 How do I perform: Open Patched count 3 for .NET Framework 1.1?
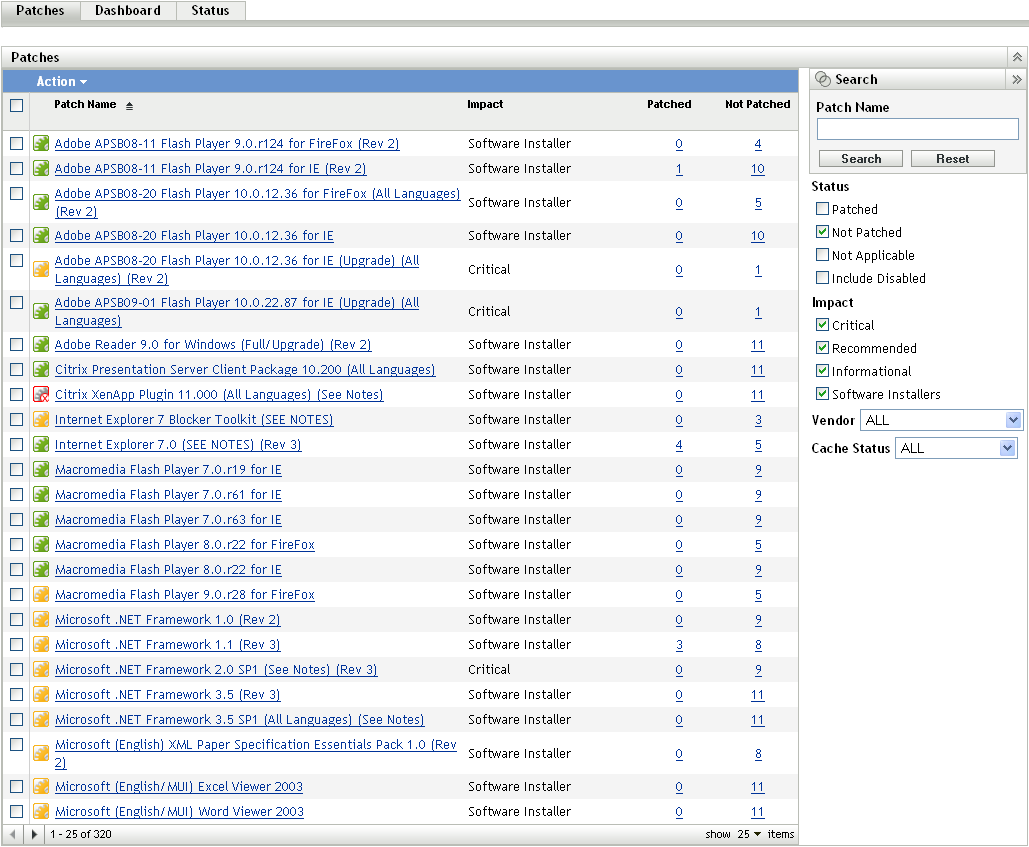click(679, 645)
